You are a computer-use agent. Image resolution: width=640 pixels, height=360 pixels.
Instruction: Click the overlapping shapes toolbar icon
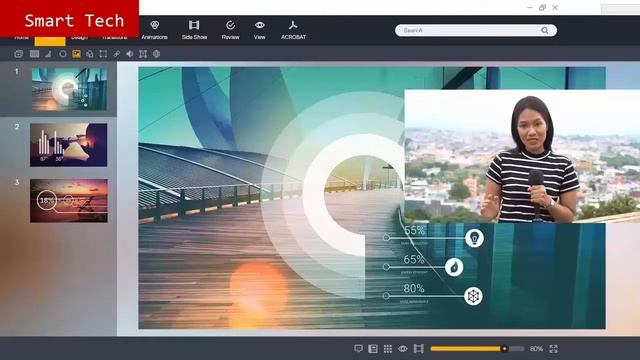(x=90, y=54)
